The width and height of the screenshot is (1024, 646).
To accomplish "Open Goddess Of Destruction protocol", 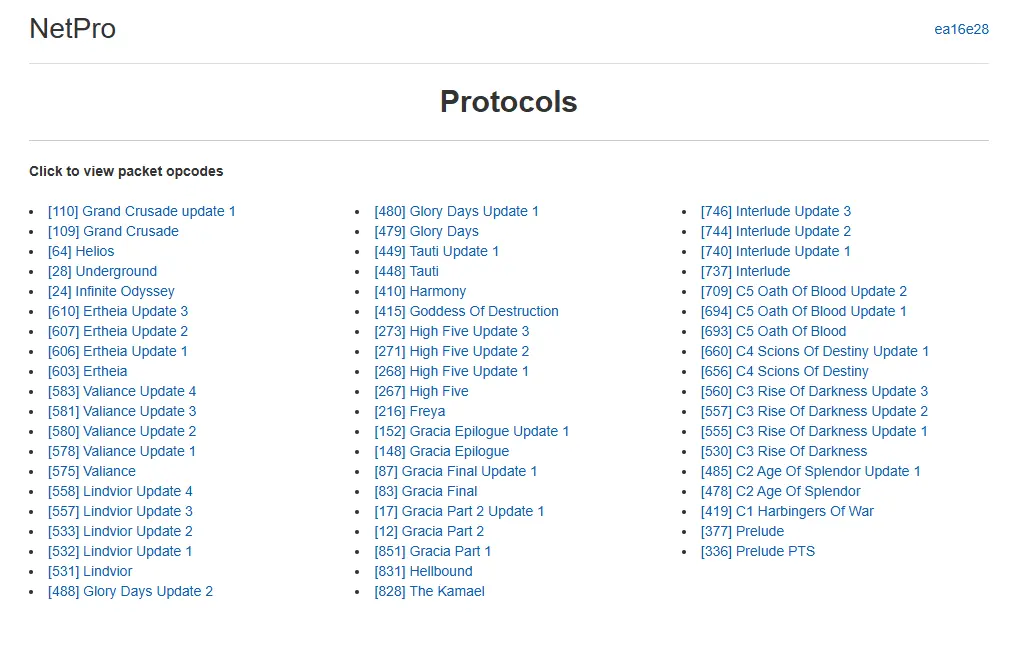I will coord(466,311).
